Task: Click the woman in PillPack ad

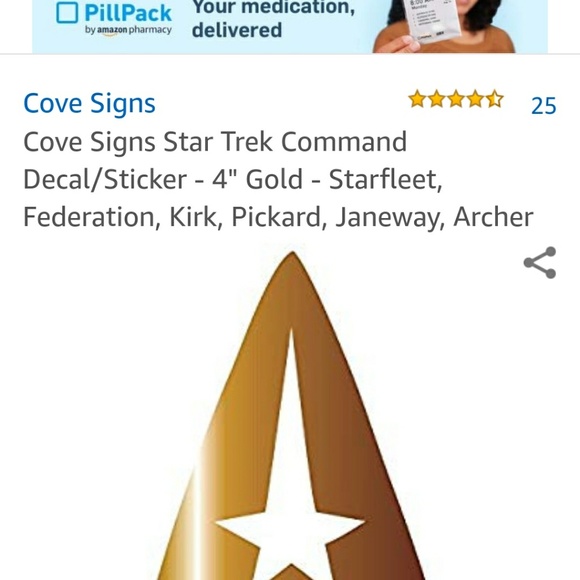Action: tap(444, 26)
